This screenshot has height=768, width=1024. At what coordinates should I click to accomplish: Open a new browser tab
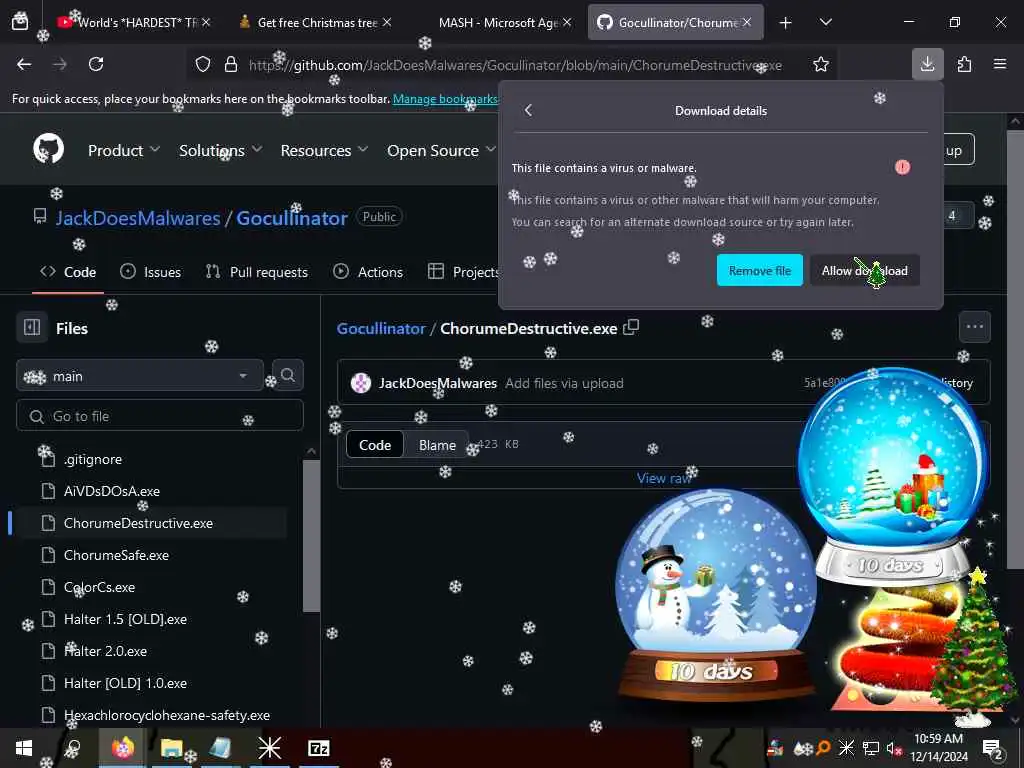[786, 23]
